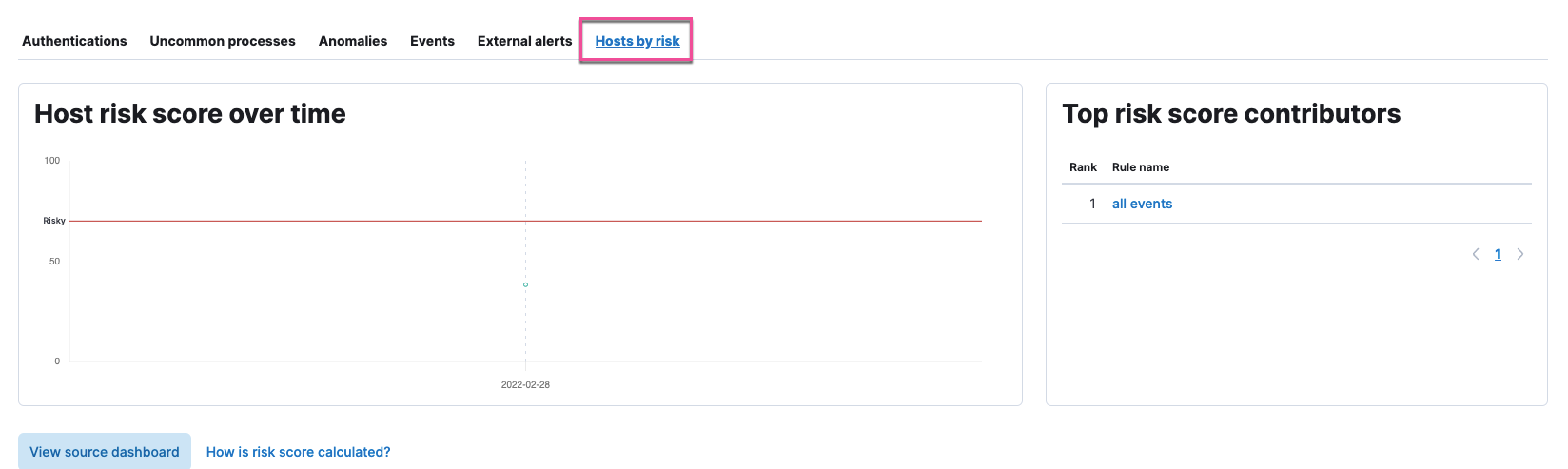Go to next page of contributors
This screenshot has height=469, width=1568.
(1520, 254)
